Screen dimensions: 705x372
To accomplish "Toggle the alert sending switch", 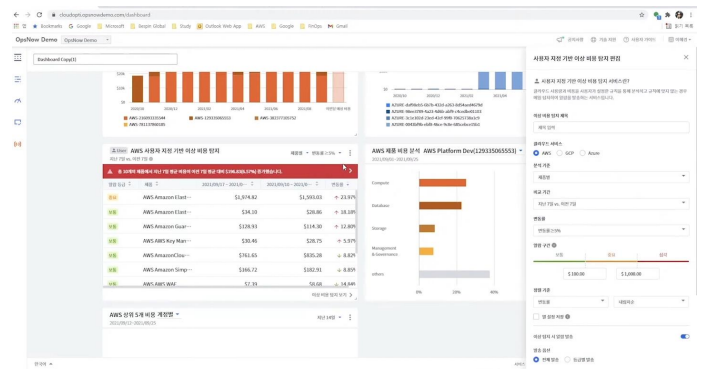I will pyautogui.click(x=684, y=336).
